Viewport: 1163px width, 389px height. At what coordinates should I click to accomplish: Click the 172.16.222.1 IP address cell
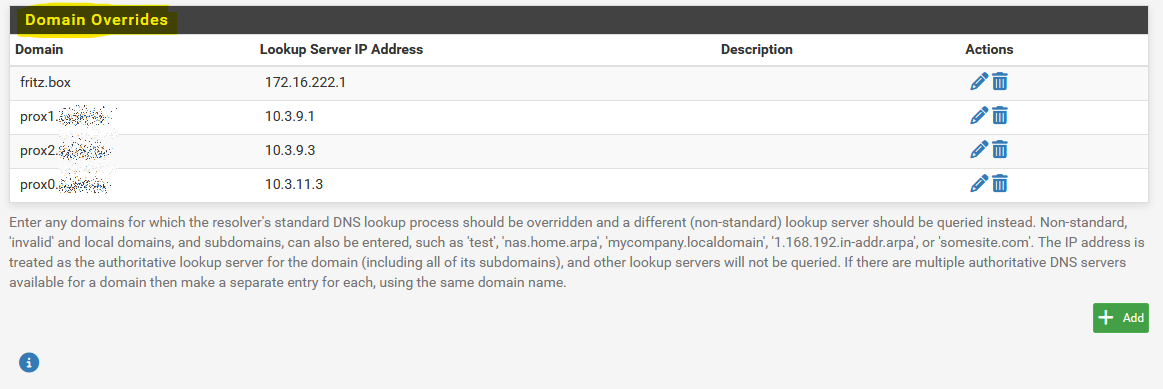click(306, 82)
